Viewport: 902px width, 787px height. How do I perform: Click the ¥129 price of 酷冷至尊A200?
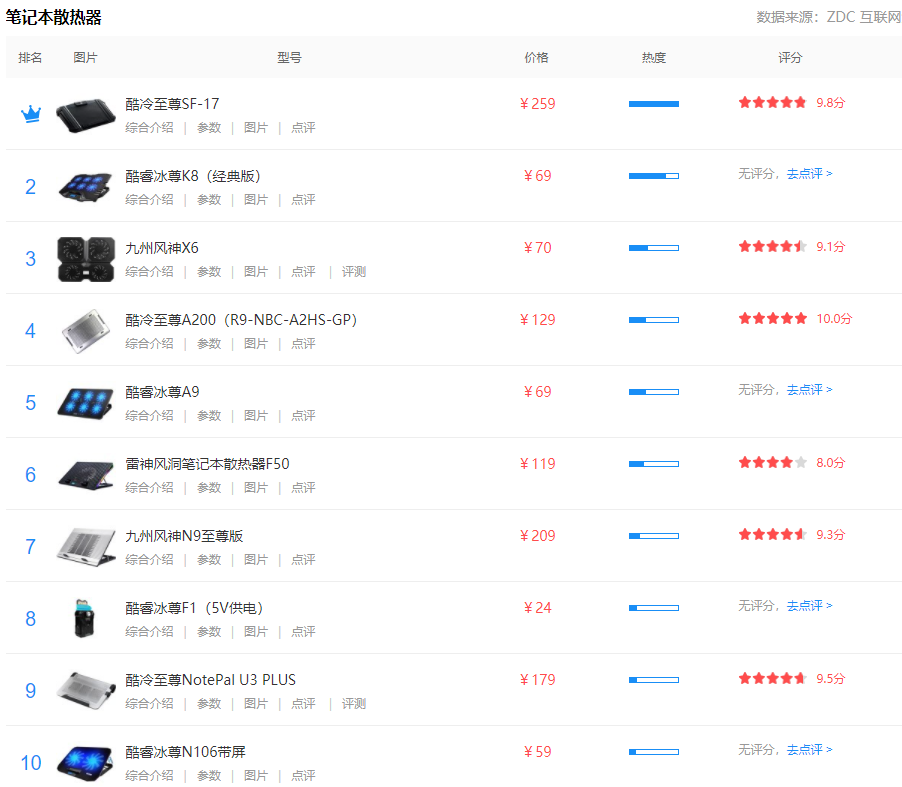(537, 320)
